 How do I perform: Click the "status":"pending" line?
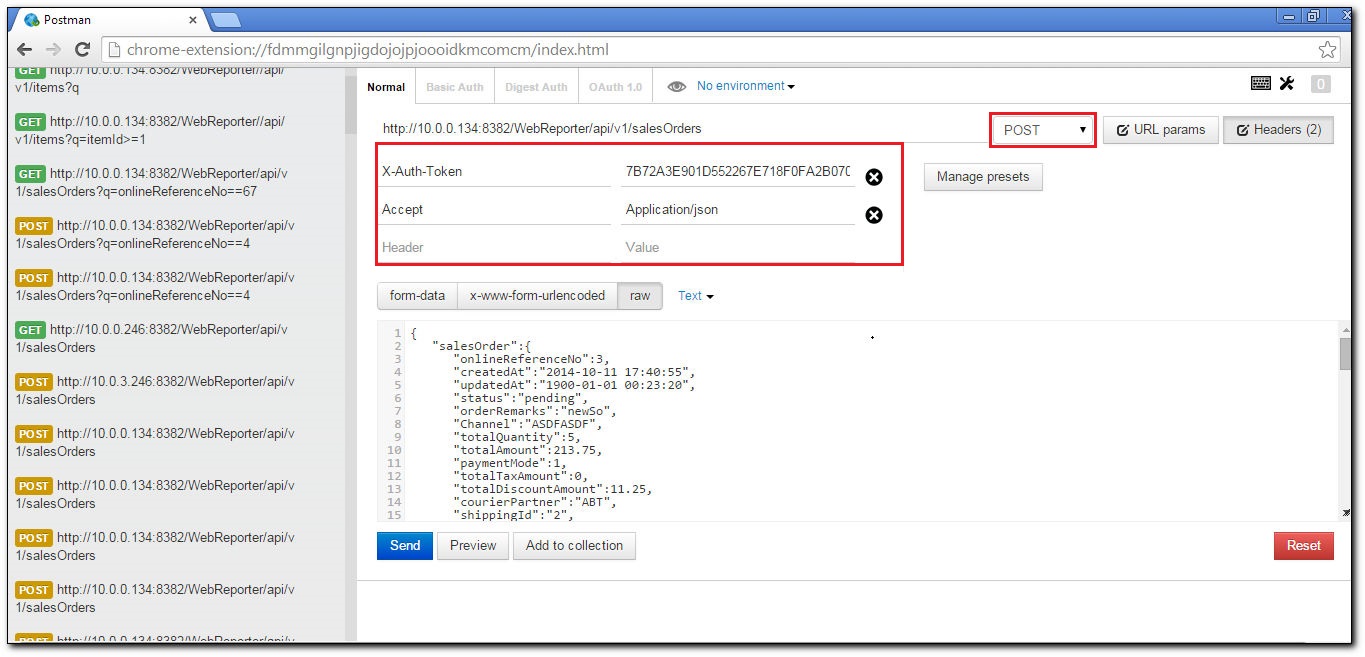(x=521, y=398)
